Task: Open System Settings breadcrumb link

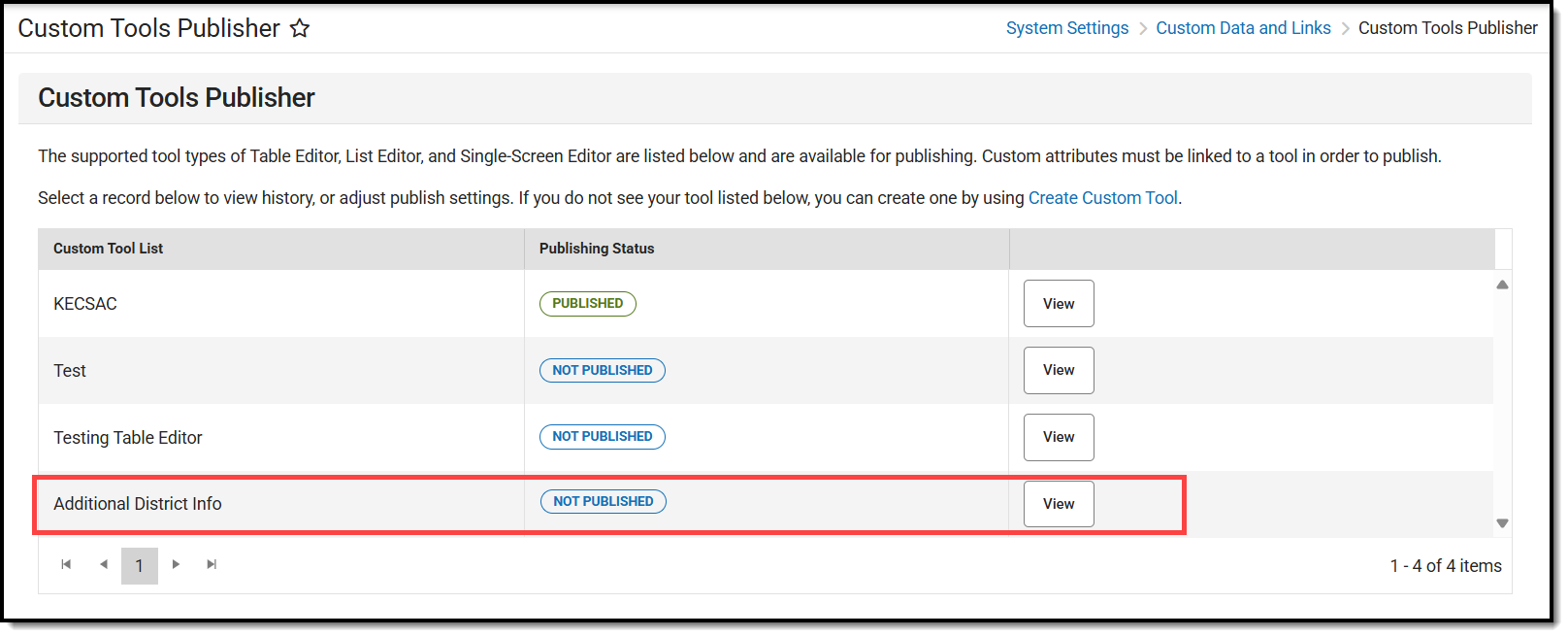Action: click(1066, 28)
